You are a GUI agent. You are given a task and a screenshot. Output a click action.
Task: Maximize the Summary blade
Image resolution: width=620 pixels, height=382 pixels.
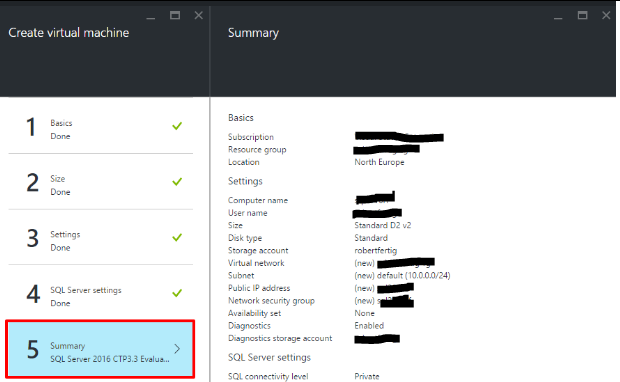[x=582, y=15]
